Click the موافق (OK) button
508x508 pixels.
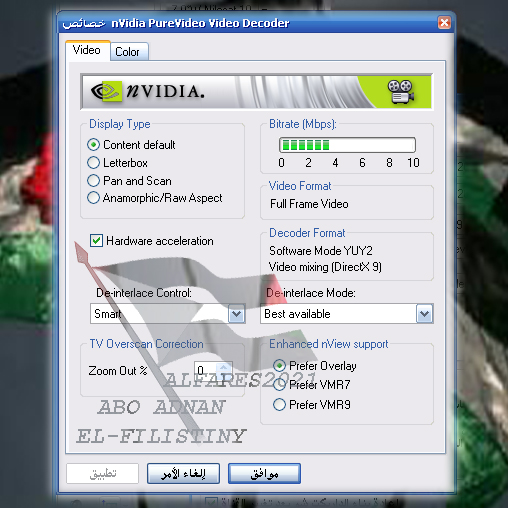click(x=264, y=473)
